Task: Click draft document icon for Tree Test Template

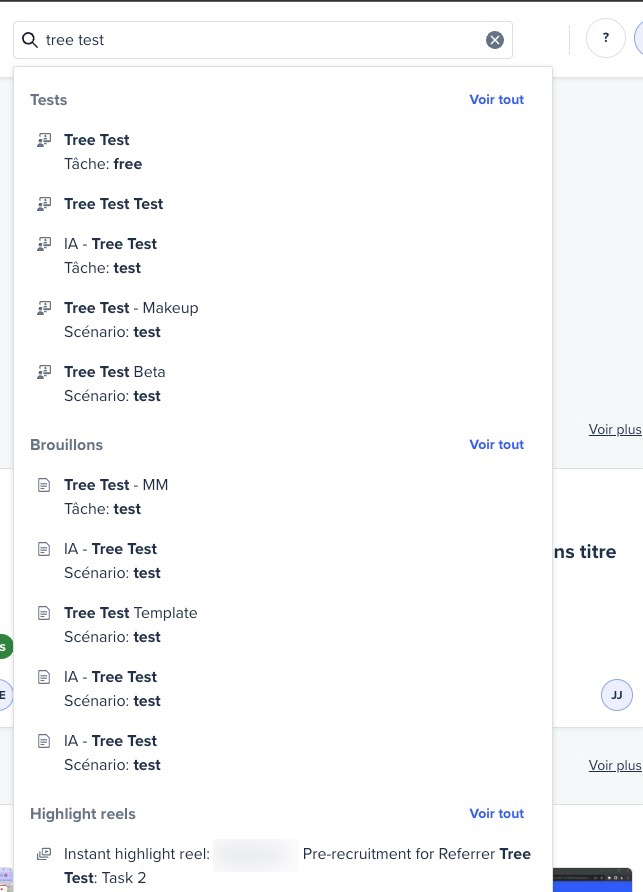Action: point(44,613)
